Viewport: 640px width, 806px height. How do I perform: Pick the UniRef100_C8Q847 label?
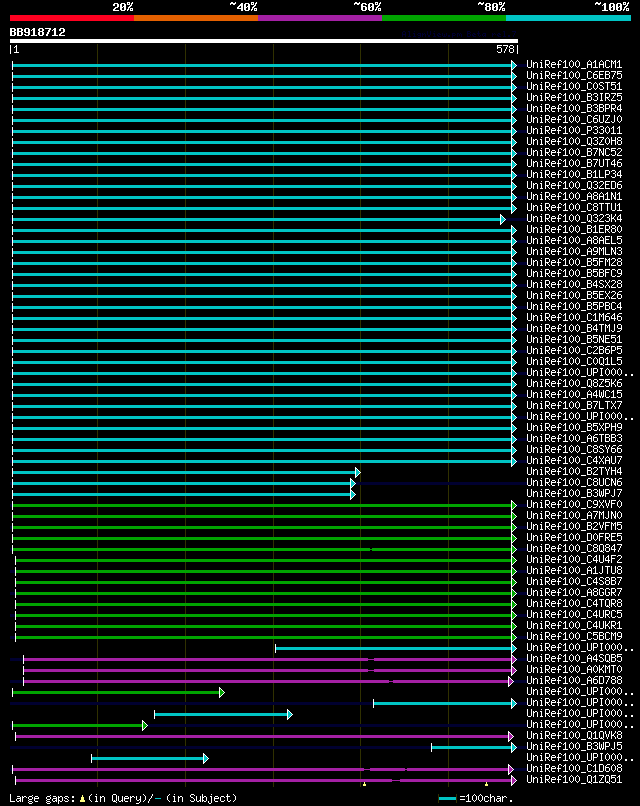574,548
